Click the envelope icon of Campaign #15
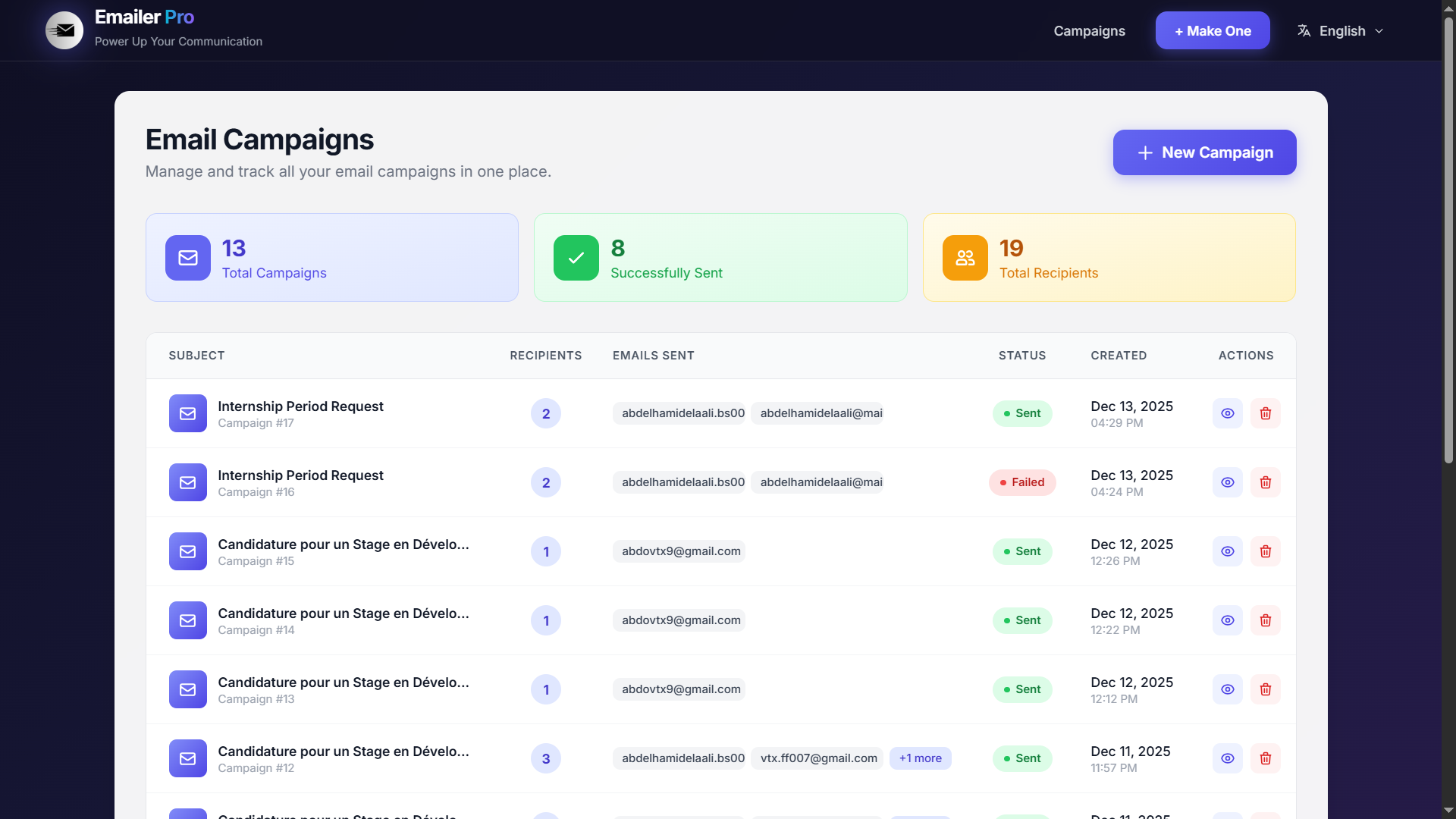Screen dimensions: 1456x819 pyautogui.click(x=188, y=551)
